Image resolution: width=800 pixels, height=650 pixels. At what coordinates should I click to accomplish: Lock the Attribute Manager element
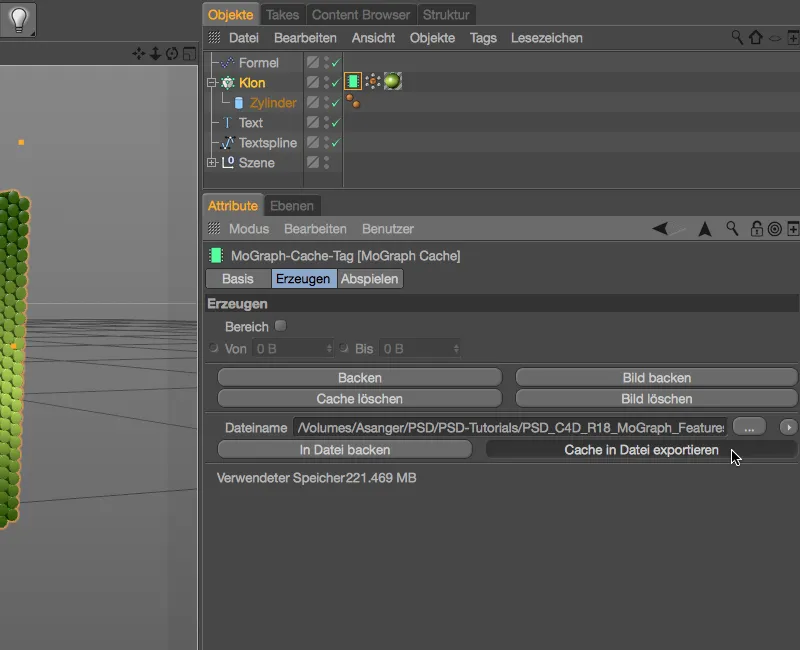(x=757, y=229)
